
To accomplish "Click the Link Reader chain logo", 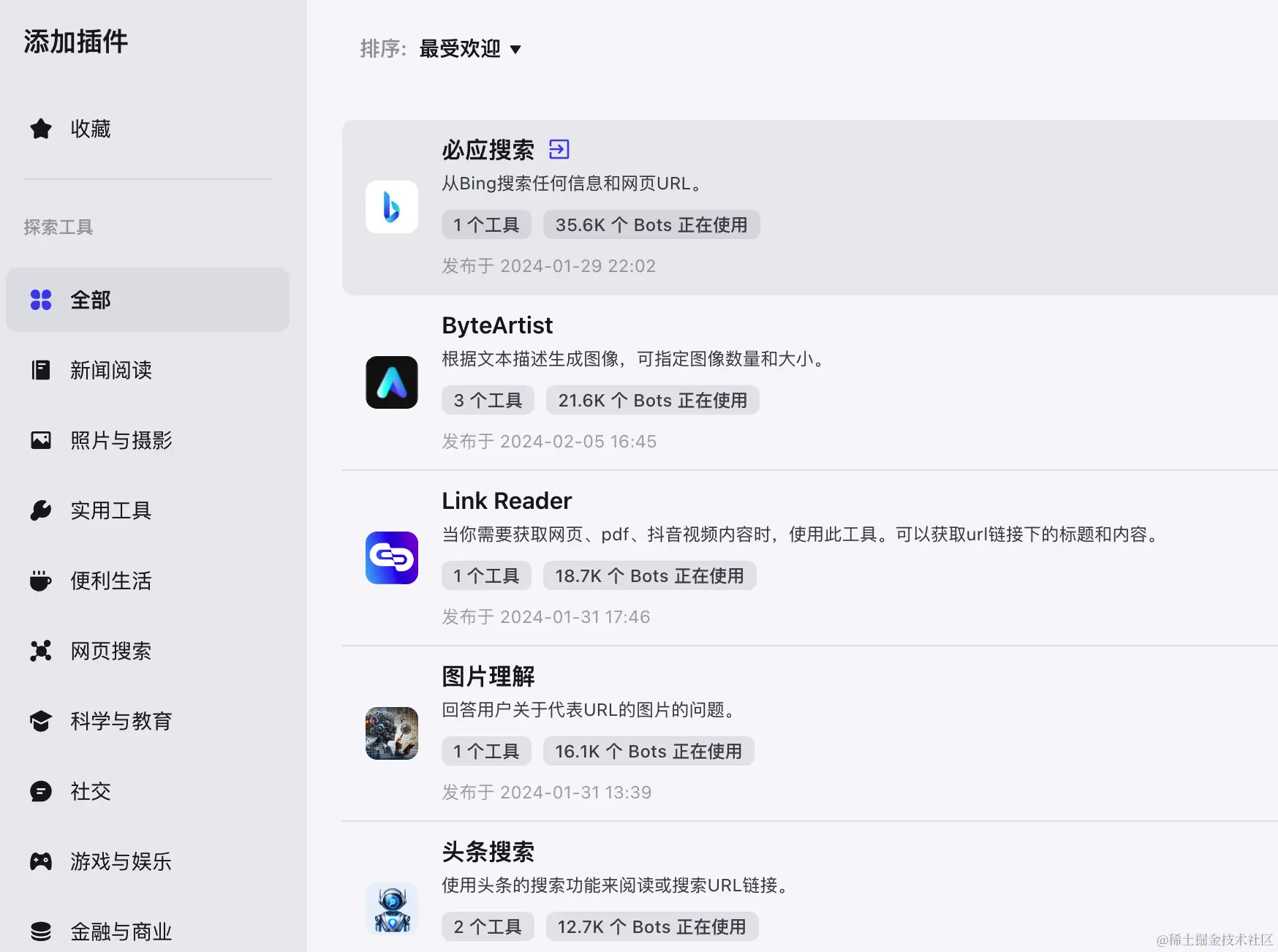I will coord(392,558).
